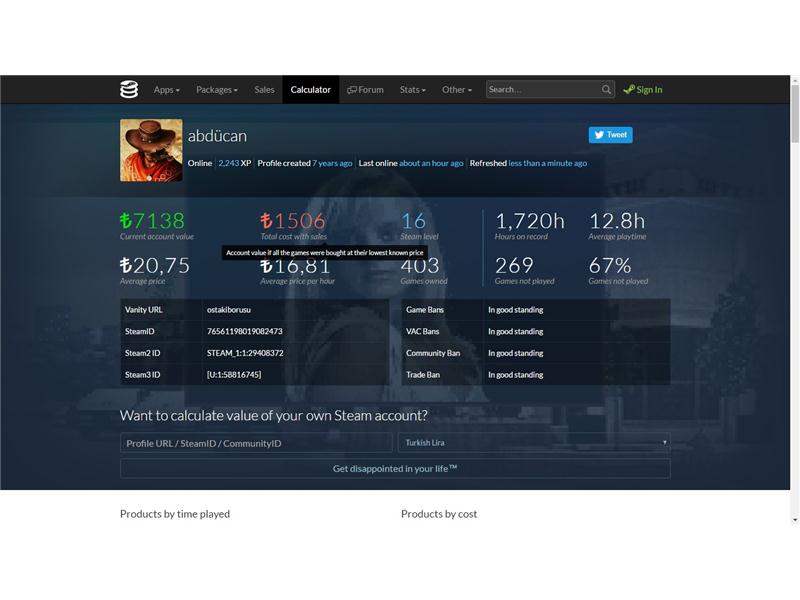The image size is (800, 600).
Task: Click the 67% games not played
Action: coord(610,265)
